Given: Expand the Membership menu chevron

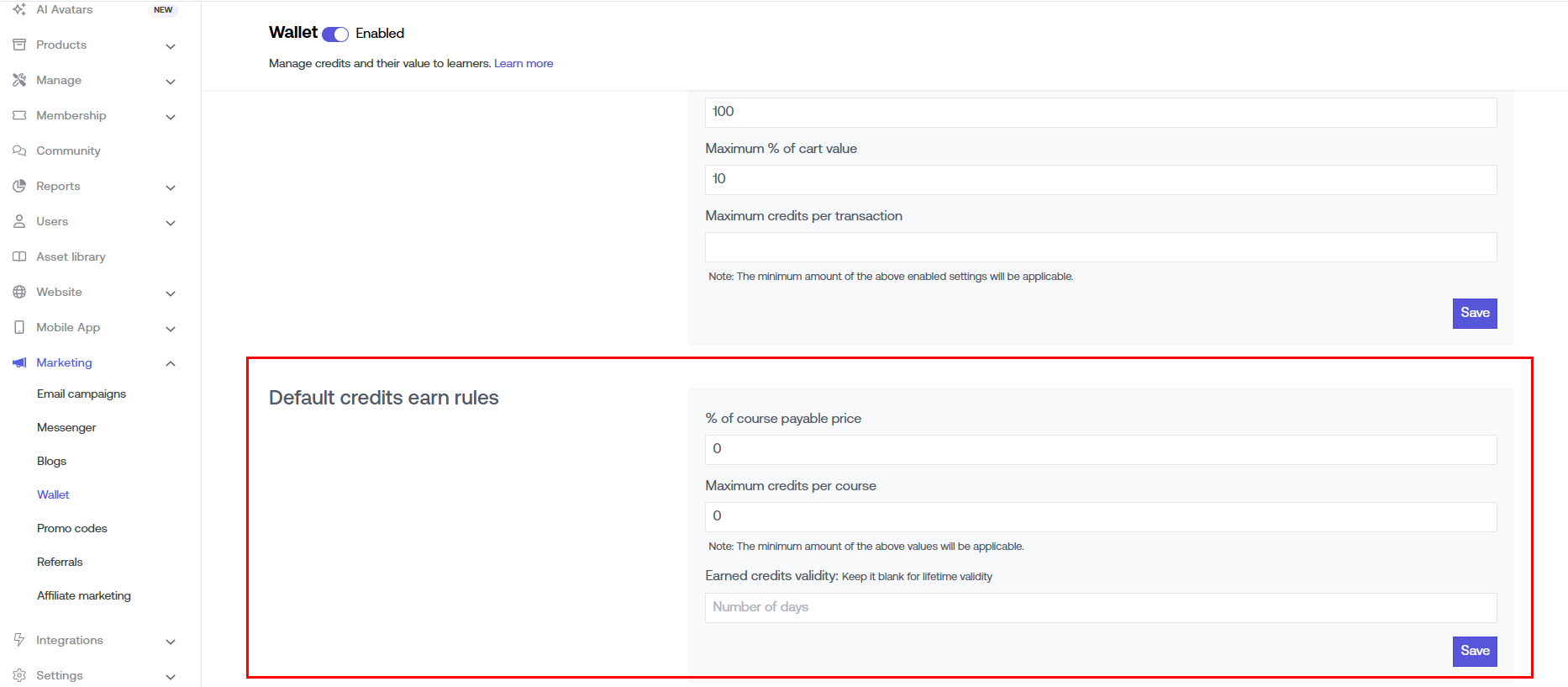Looking at the screenshot, I should click(x=171, y=117).
